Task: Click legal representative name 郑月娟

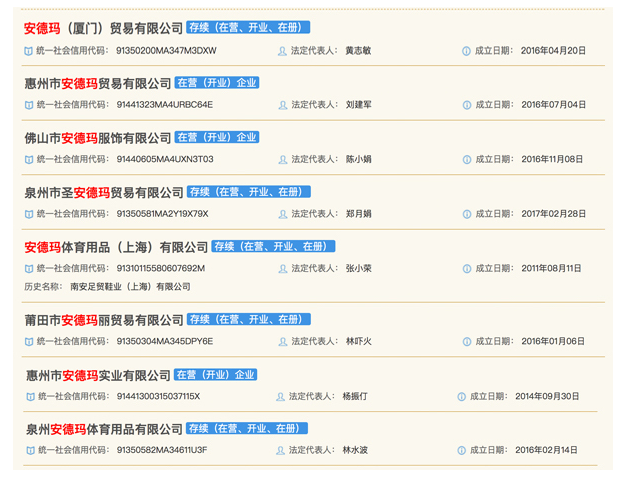Action: [359, 214]
